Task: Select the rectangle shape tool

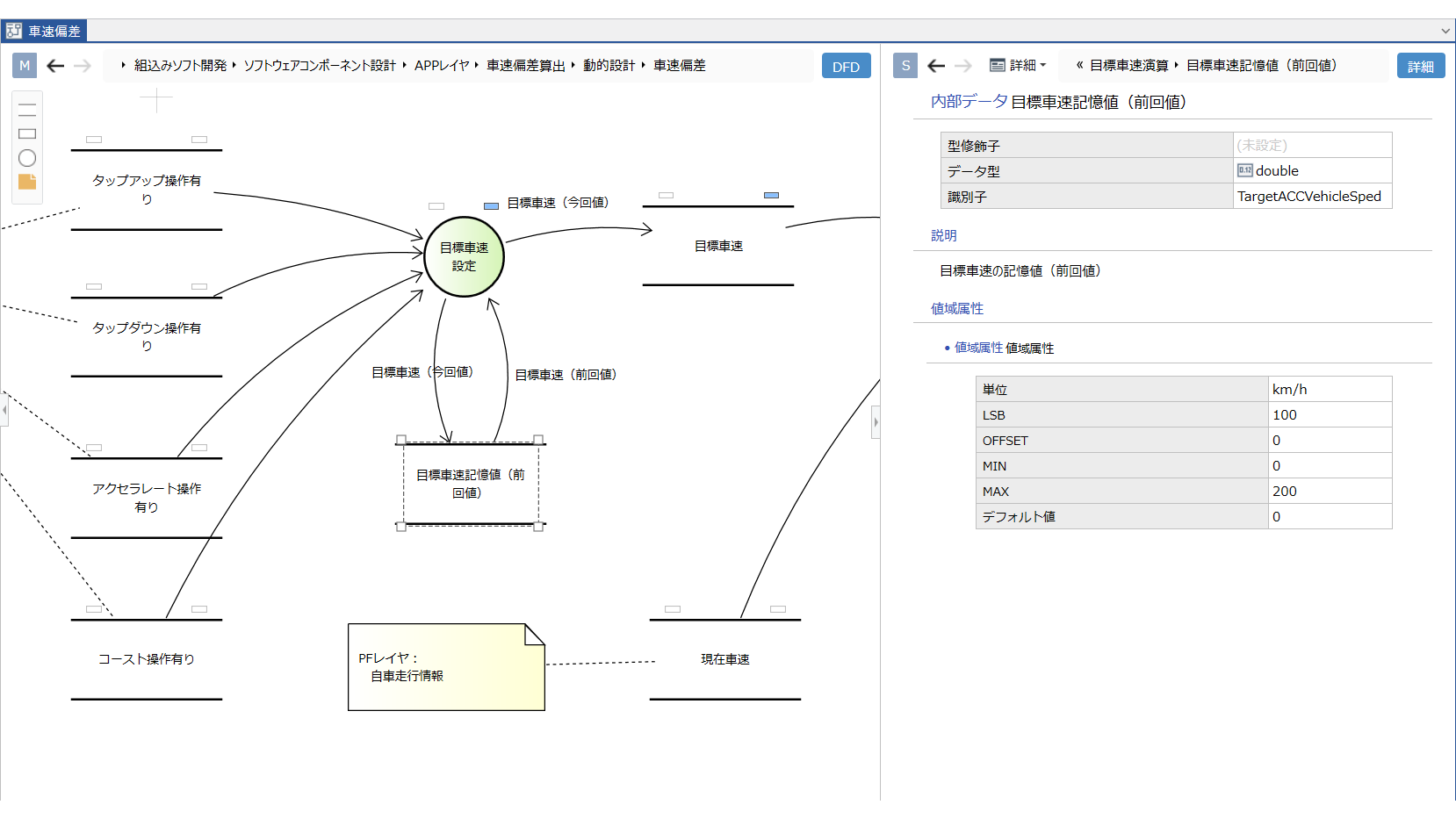Action: click(27, 133)
